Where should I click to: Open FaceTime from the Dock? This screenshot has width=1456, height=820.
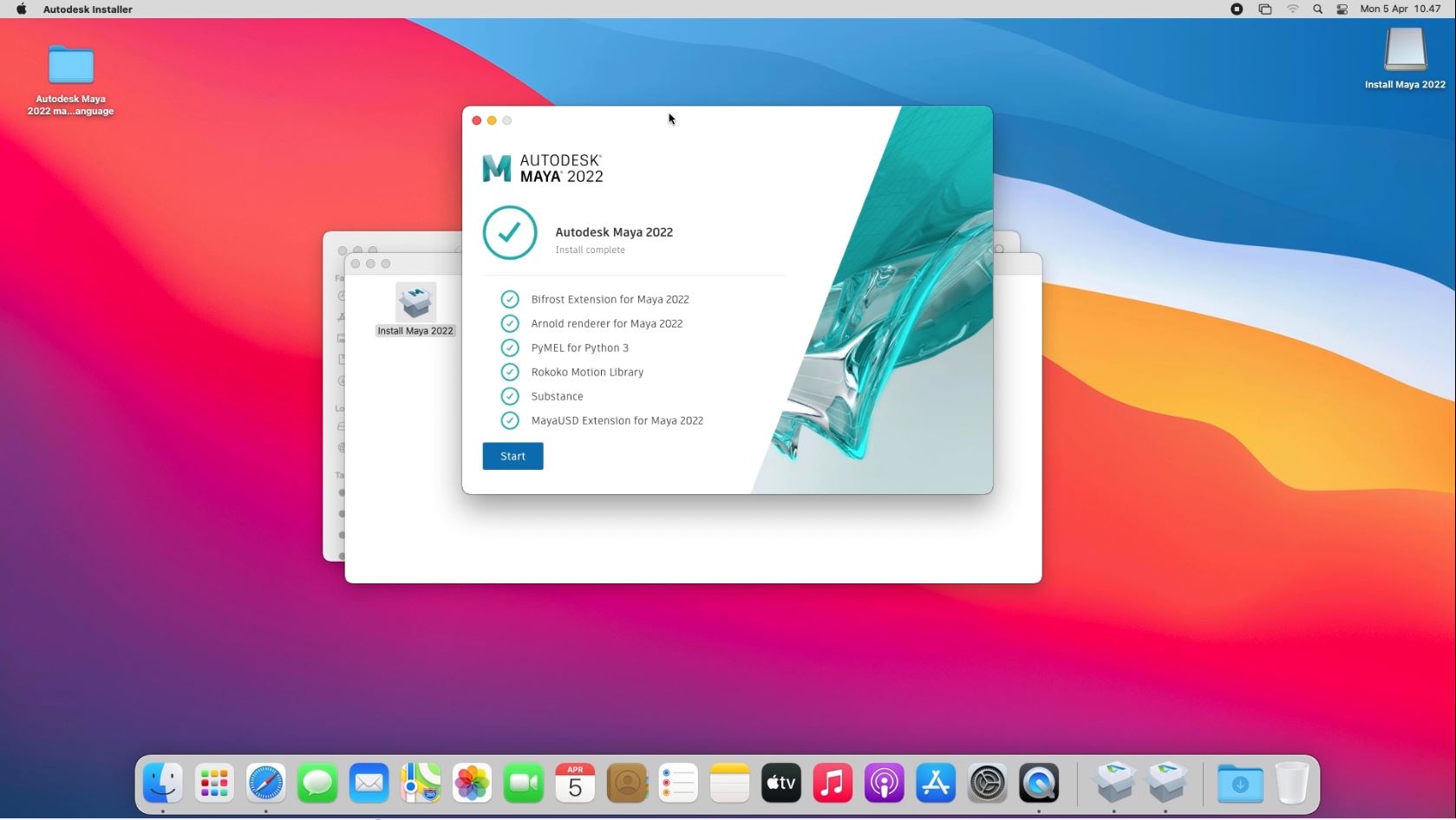(x=524, y=784)
